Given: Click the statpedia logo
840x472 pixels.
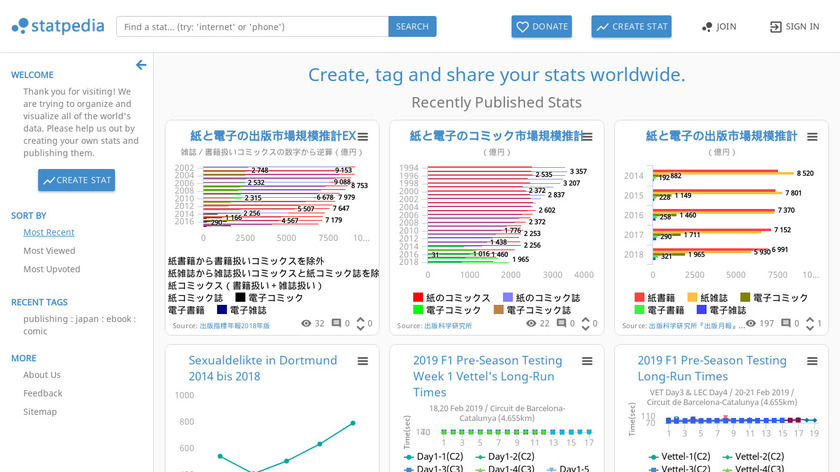Looking at the screenshot, I should (x=56, y=25).
